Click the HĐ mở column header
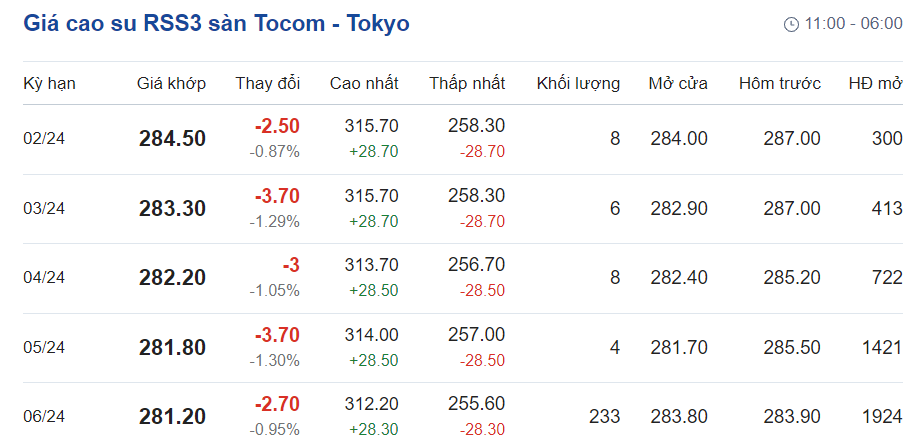Viewport: 917px width, 447px height. tap(875, 83)
